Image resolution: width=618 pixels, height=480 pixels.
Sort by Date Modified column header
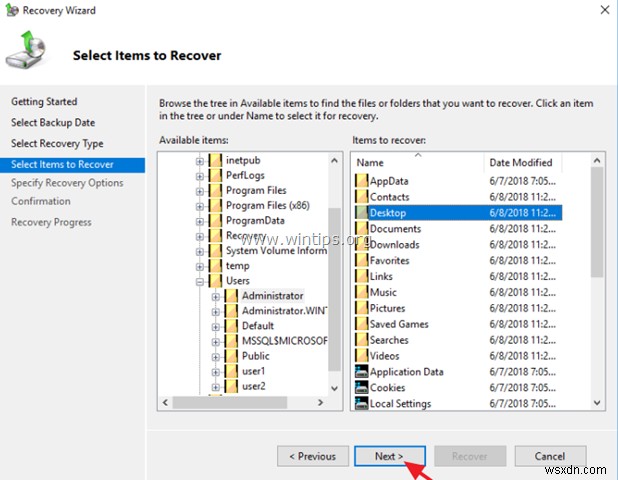point(523,162)
